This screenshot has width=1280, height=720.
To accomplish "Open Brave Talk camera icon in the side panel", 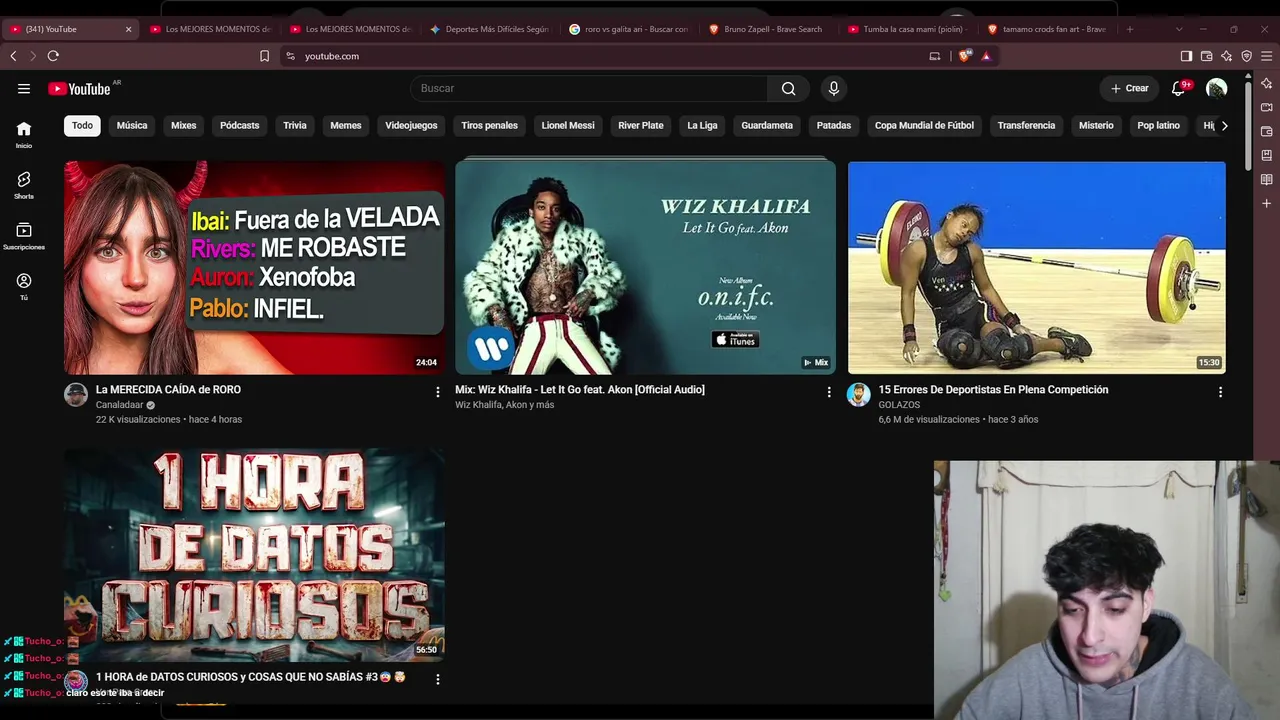I will [x=1267, y=107].
